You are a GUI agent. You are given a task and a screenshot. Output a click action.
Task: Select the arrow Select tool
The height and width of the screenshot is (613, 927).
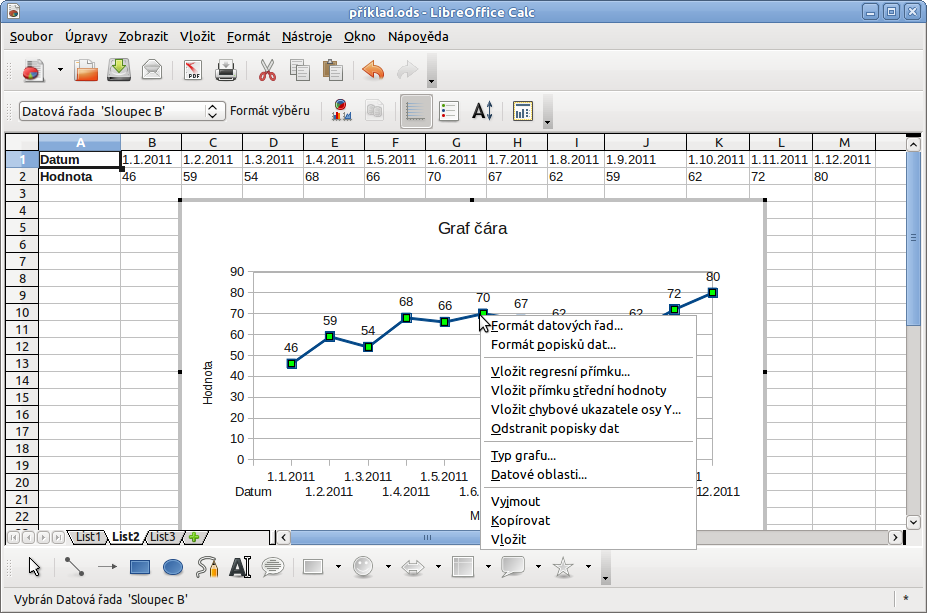tap(34, 566)
